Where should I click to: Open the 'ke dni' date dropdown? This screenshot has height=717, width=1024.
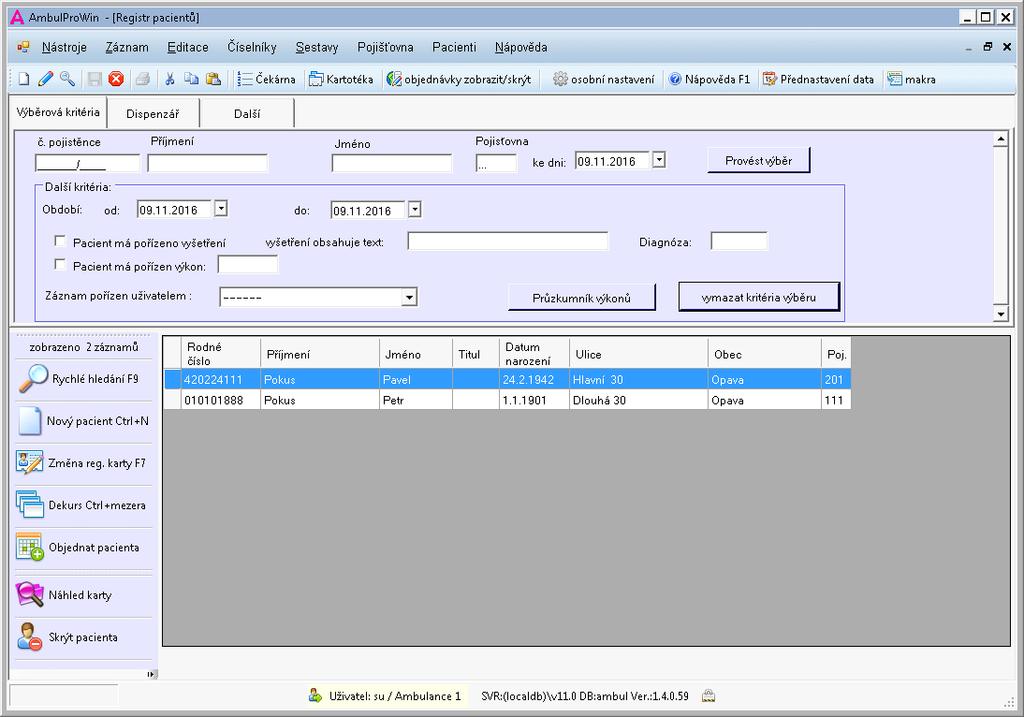659,160
